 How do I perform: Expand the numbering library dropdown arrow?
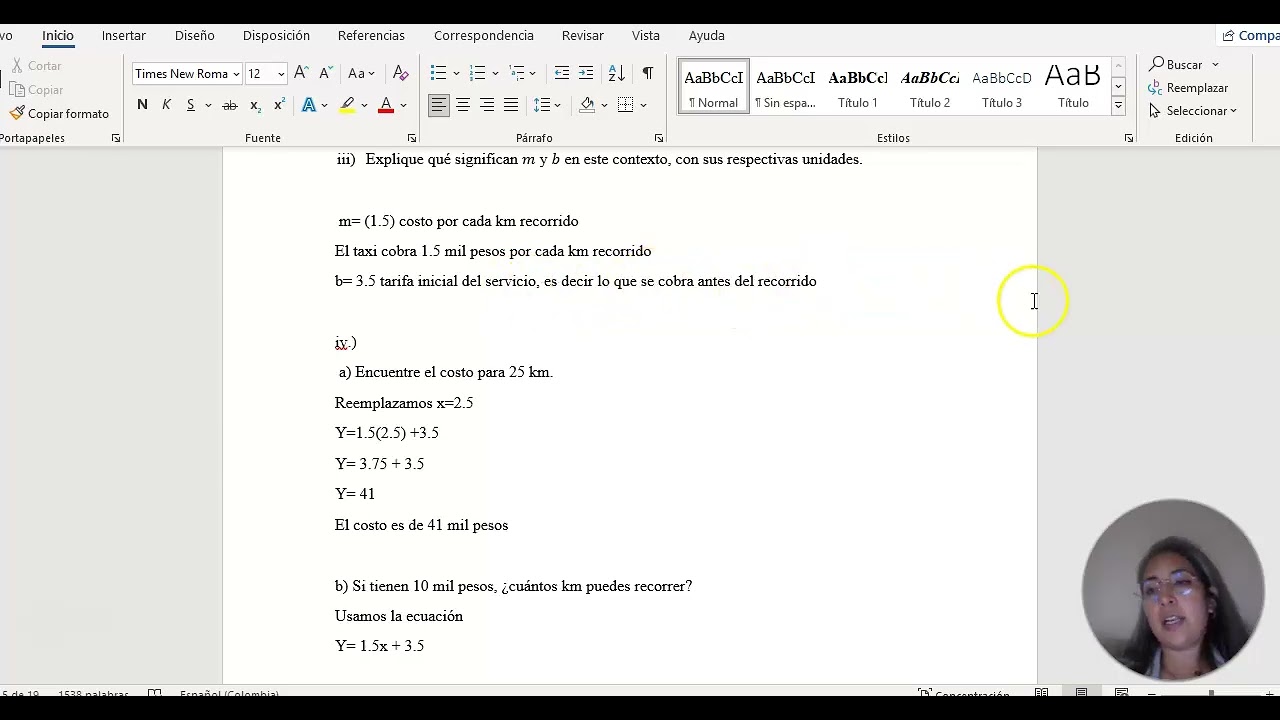tap(495, 73)
